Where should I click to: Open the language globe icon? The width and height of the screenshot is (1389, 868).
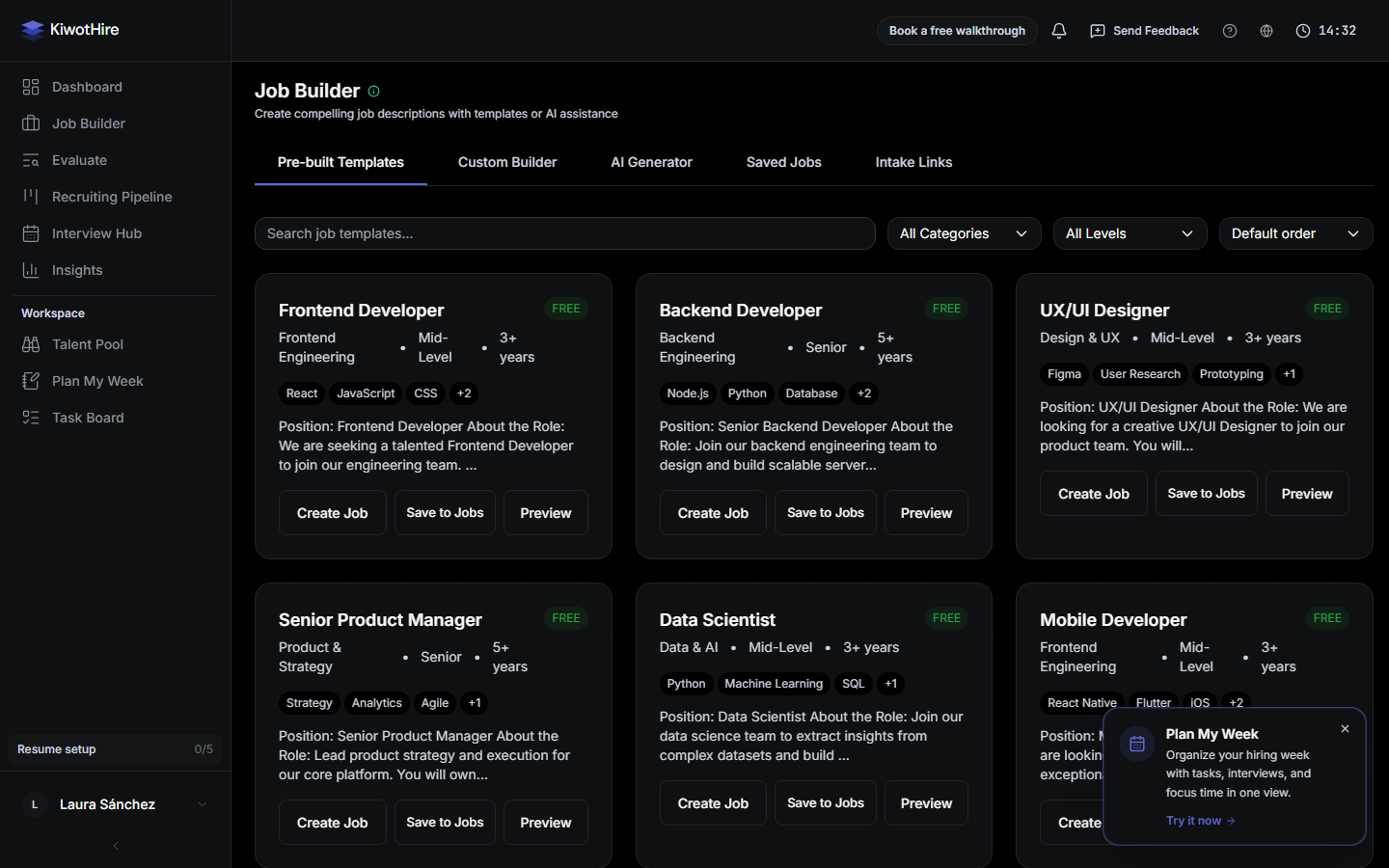pyautogui.click(x=1266, y=31)
